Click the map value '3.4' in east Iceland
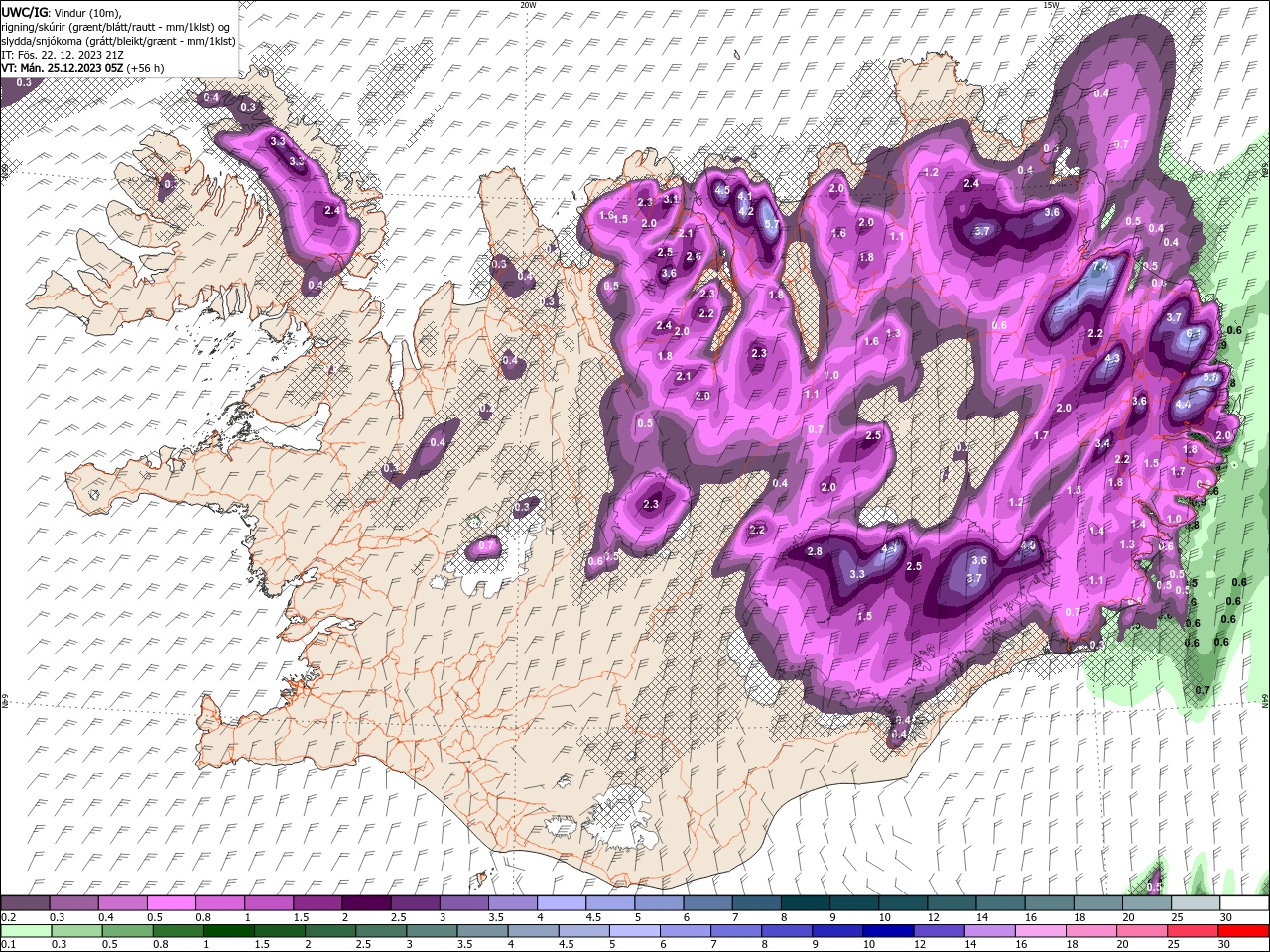Screen dimensions: 1270x952 [x=1102, y=443]
